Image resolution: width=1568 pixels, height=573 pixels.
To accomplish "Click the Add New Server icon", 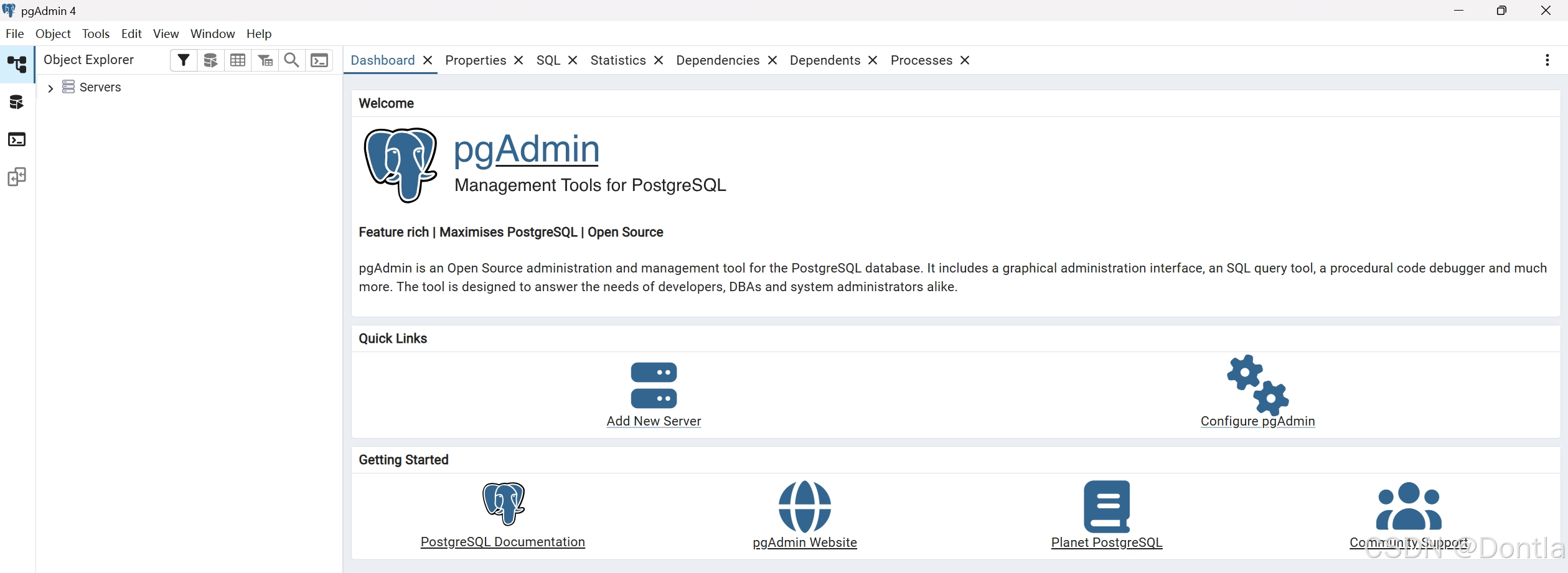I will tap(654, 385).
